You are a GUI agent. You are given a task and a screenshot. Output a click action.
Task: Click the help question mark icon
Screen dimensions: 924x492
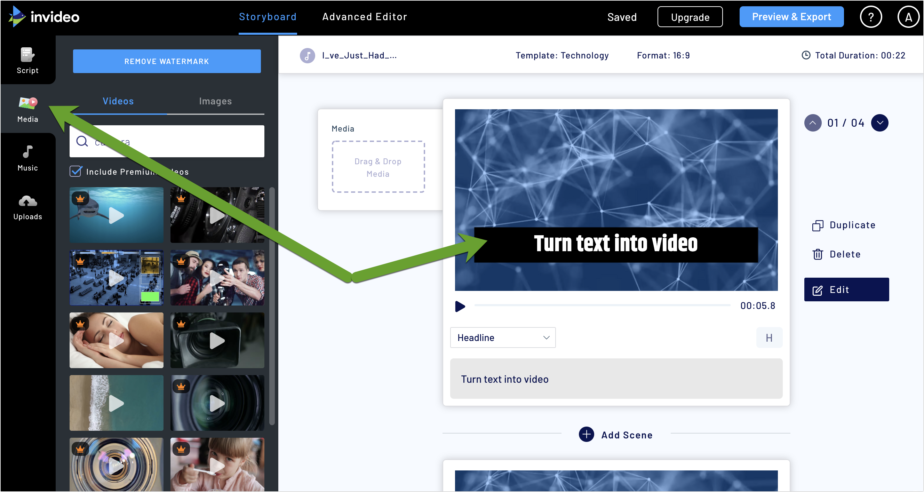click(x=870, y=17)
